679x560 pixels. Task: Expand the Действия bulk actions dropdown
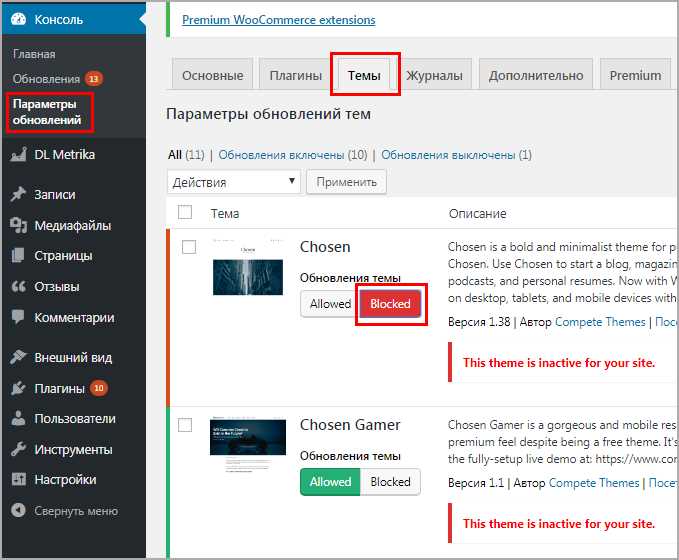click(234, 182)
